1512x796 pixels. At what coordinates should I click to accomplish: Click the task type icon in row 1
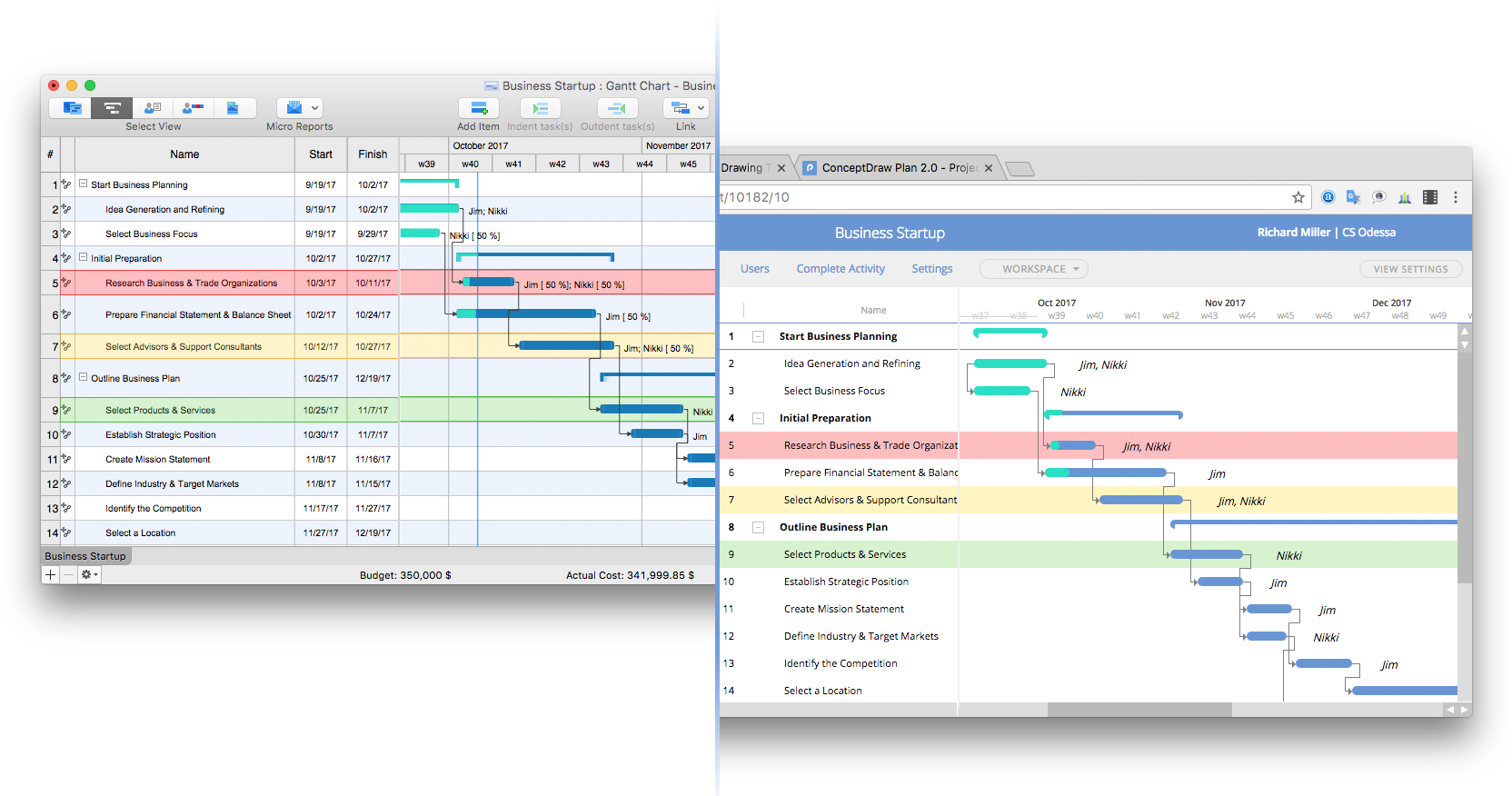pyautogui.click(x=66, y=184)
